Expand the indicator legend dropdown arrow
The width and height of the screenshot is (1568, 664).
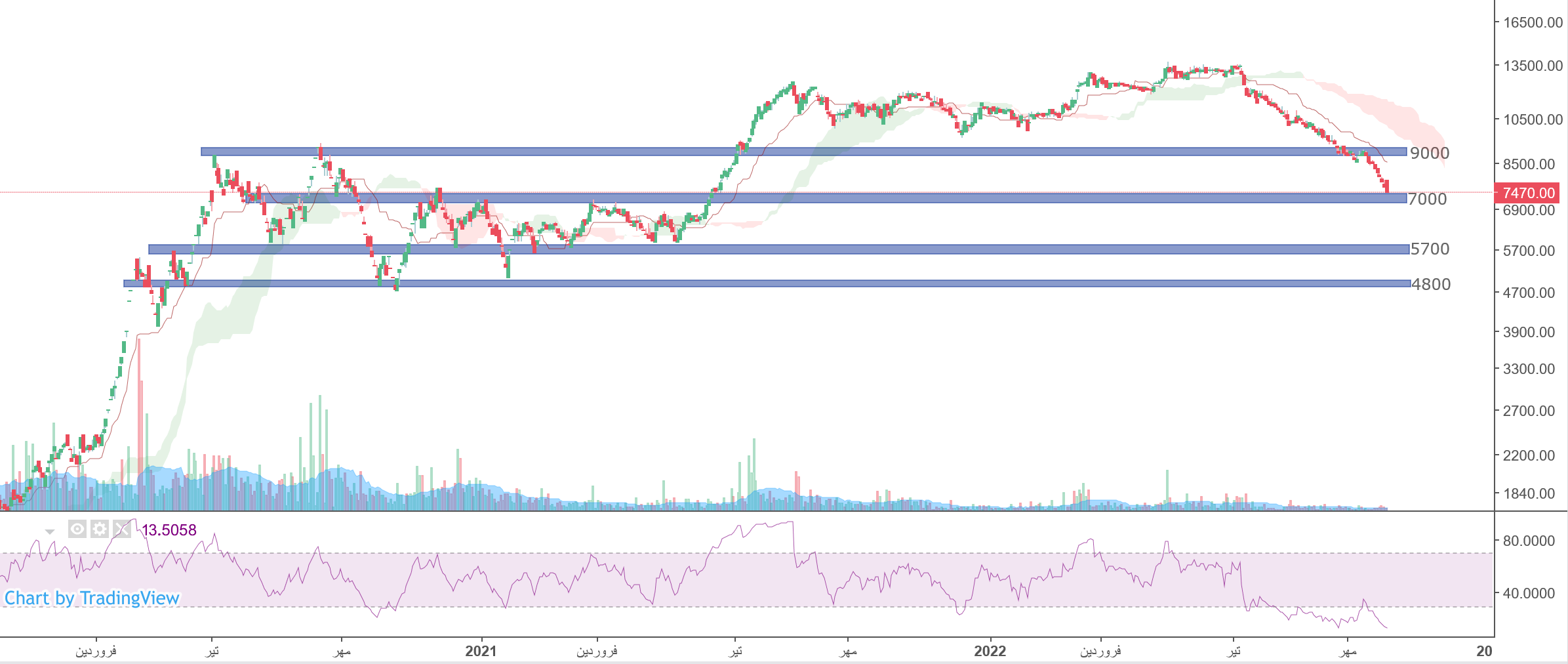point(50,531)
